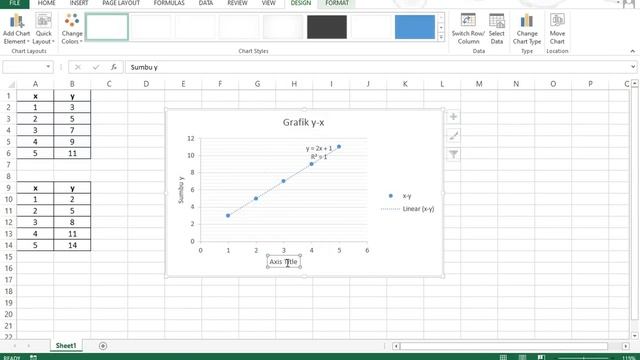Open the DATA tab
This screenshot has width=640, height=360.
(x=206, y=3)
